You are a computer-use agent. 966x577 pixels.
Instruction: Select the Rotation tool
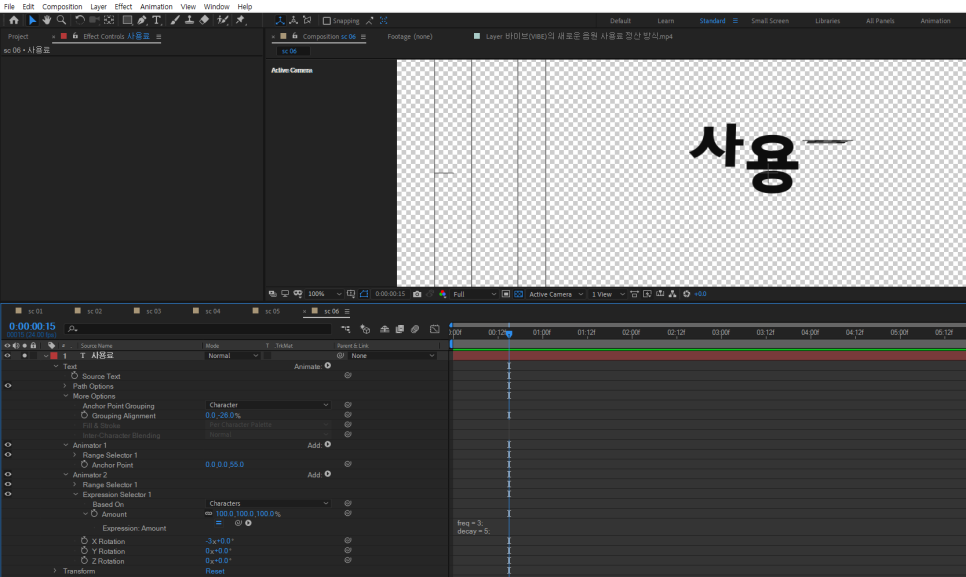tap(80, 20)
